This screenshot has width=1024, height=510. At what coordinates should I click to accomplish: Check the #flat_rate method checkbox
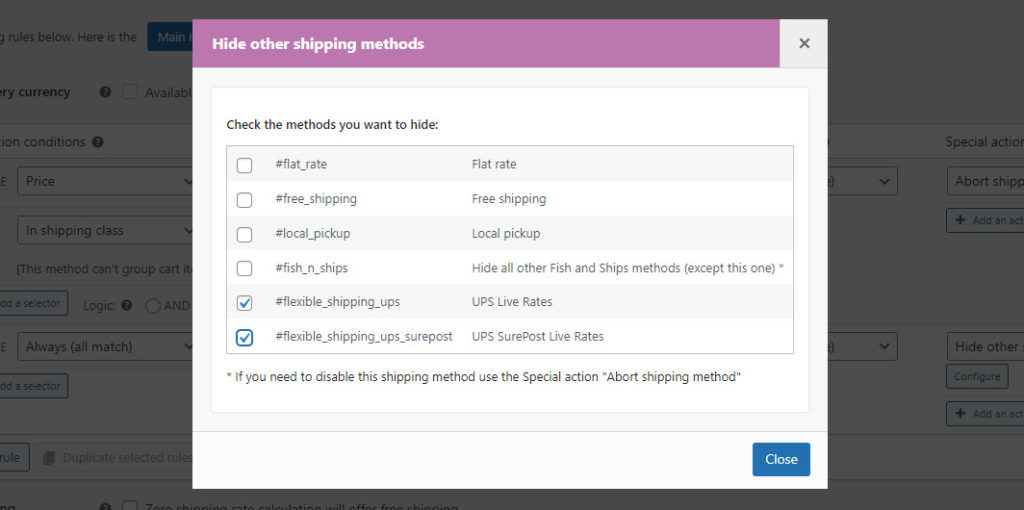244,165
